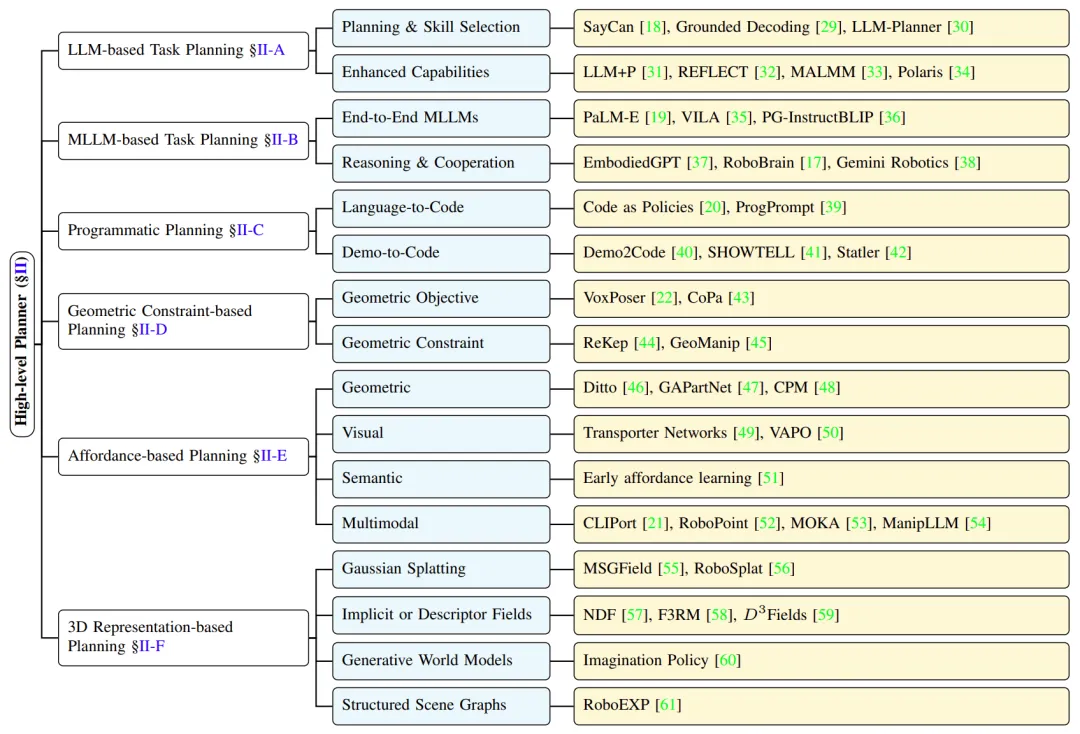The width and height of the screenshot is (1080, 734).
Task: Click reference [51] for Early affordance learning
Action: click(x=771, y=479)
